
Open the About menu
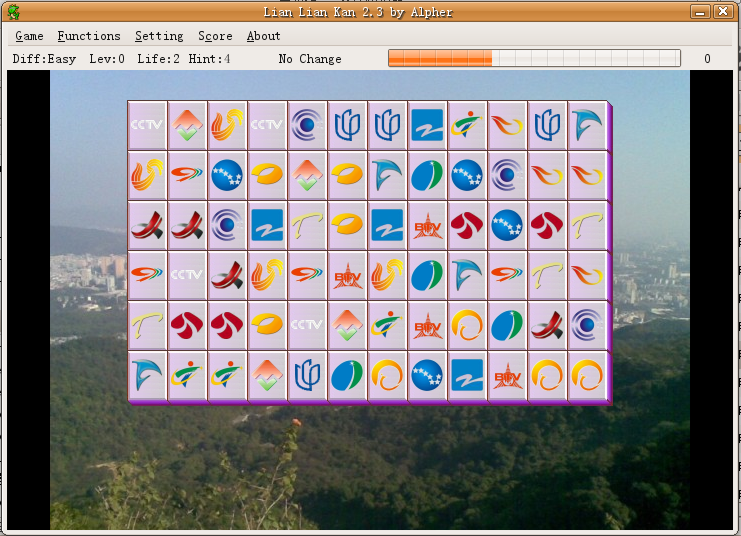[x=263, y=36]
